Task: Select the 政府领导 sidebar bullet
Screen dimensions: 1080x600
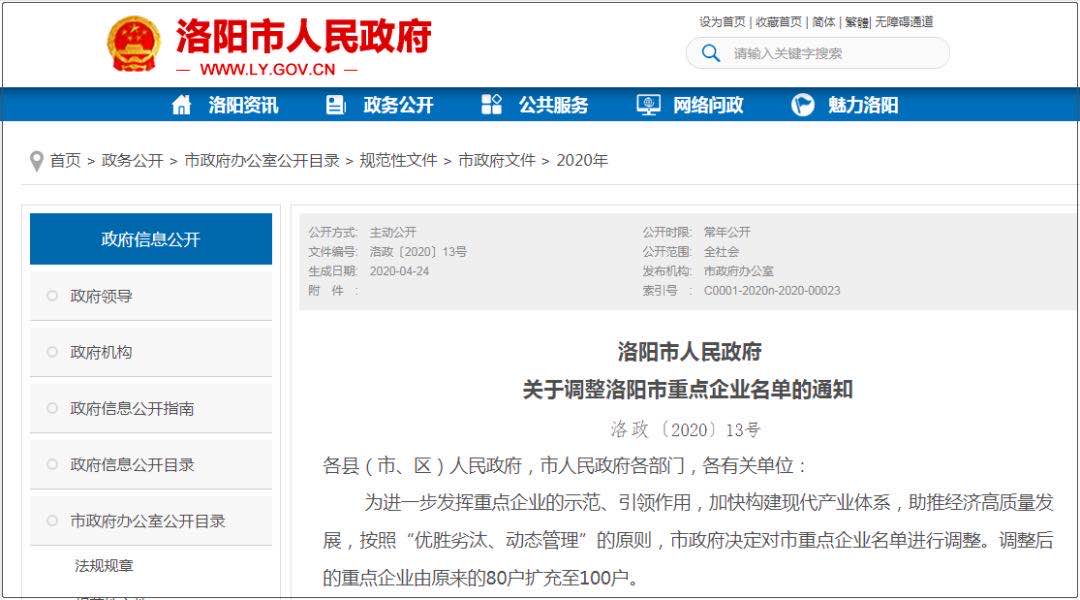Action: click(x=52, y=296)
